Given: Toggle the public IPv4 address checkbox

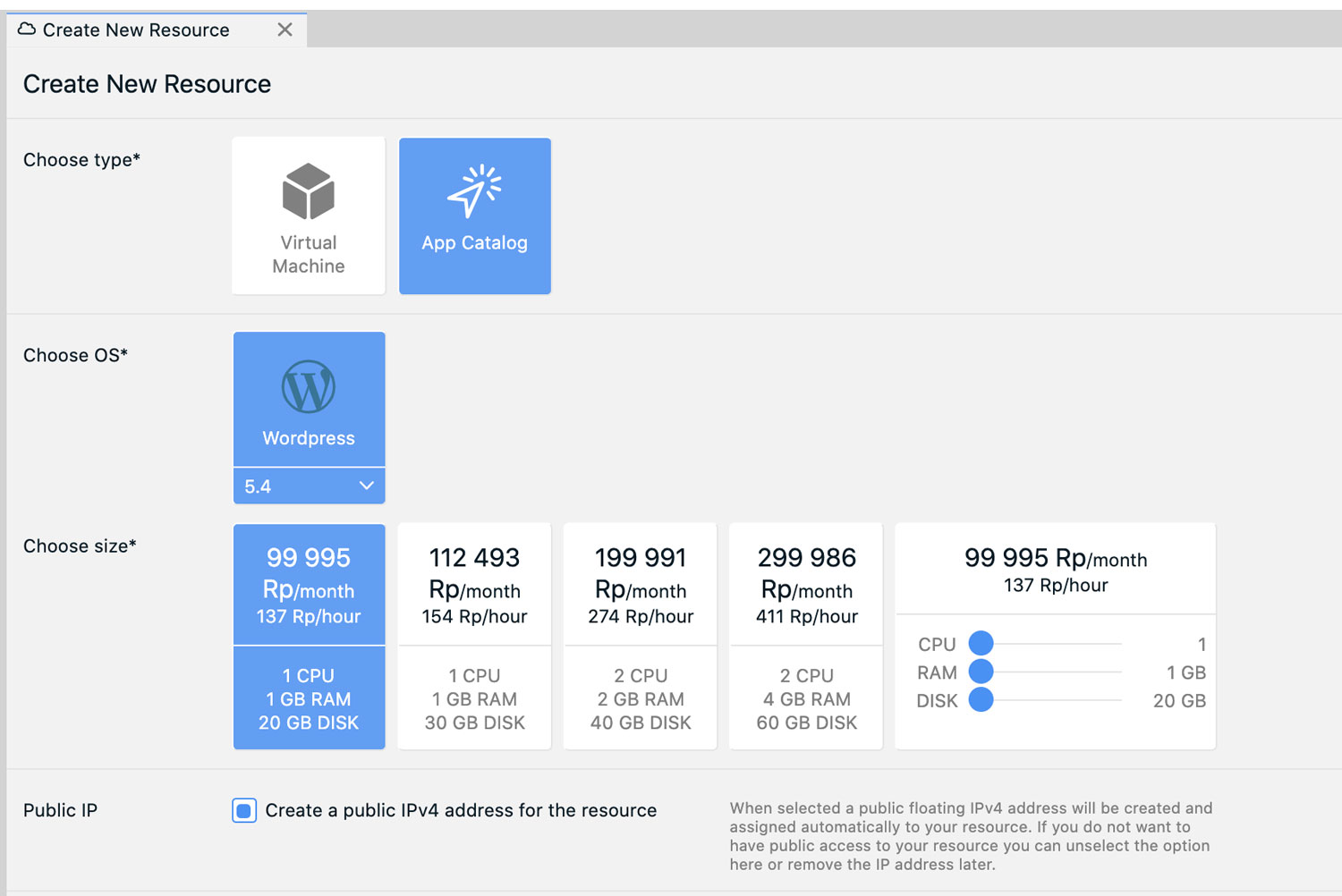Looking at the screenshot, I should 244,810.
